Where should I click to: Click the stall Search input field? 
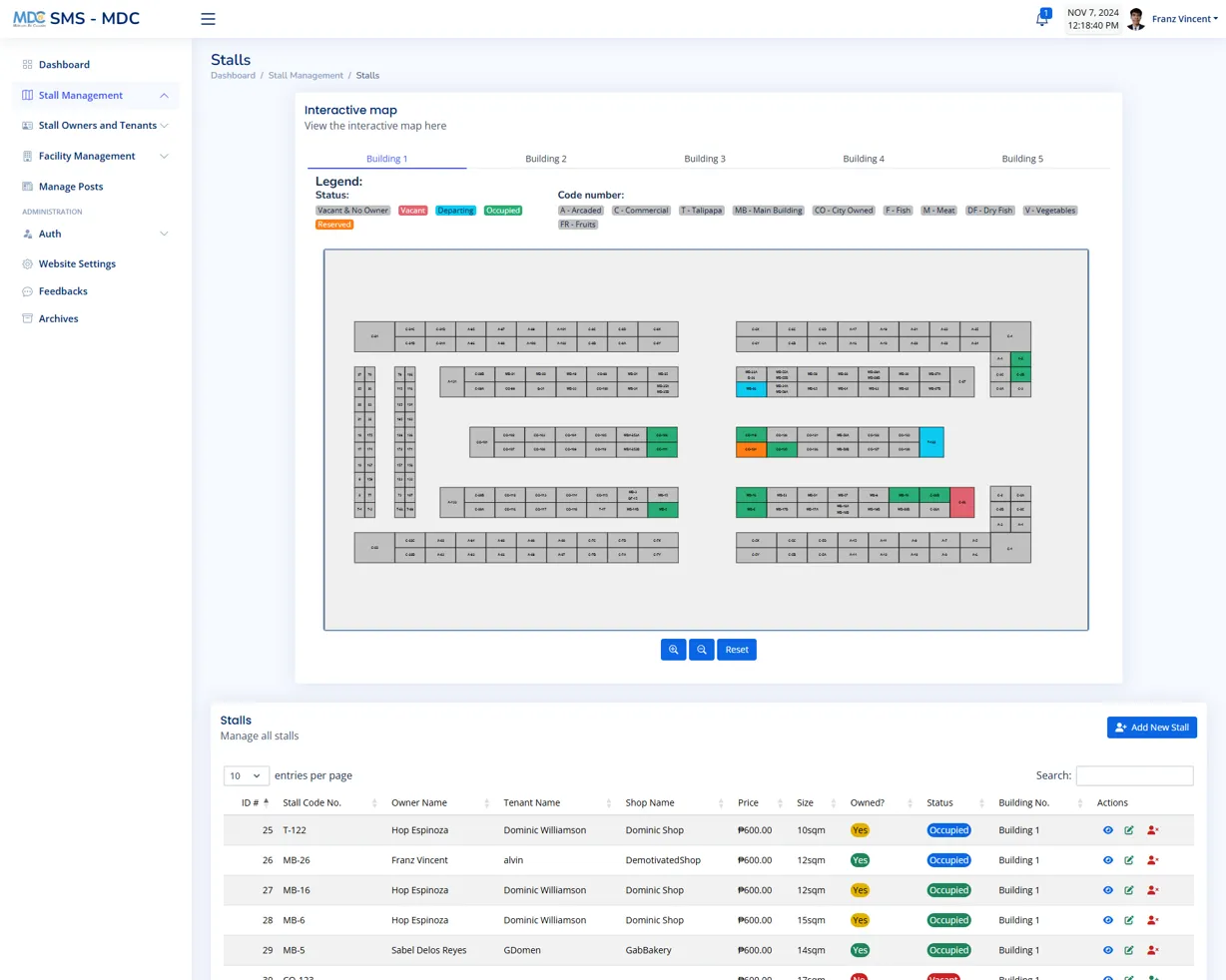pyautogui.click(x=1134, y=775)
